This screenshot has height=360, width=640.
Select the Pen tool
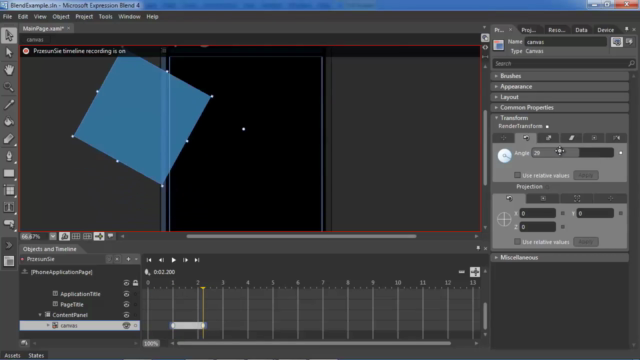pos(9,156)
